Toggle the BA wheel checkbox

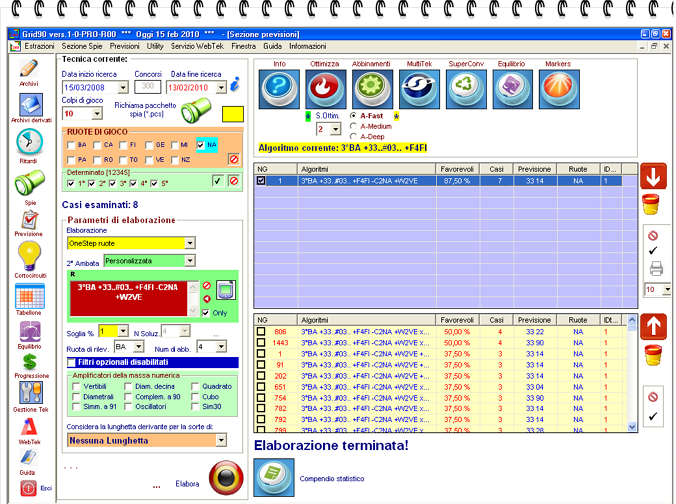(x=72, y=145)
